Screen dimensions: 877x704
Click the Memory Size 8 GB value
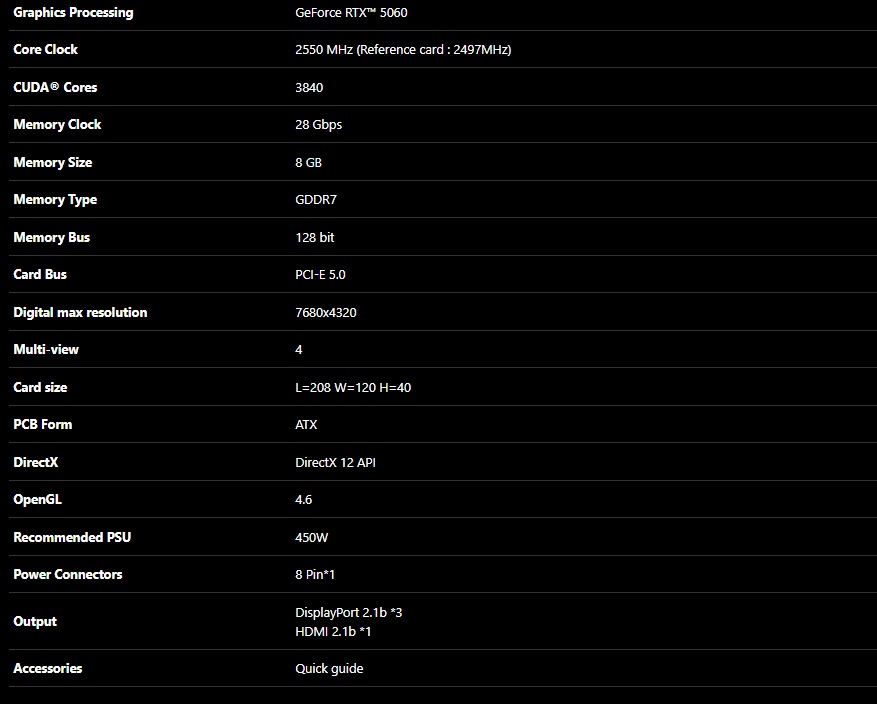tap(308, 162)
